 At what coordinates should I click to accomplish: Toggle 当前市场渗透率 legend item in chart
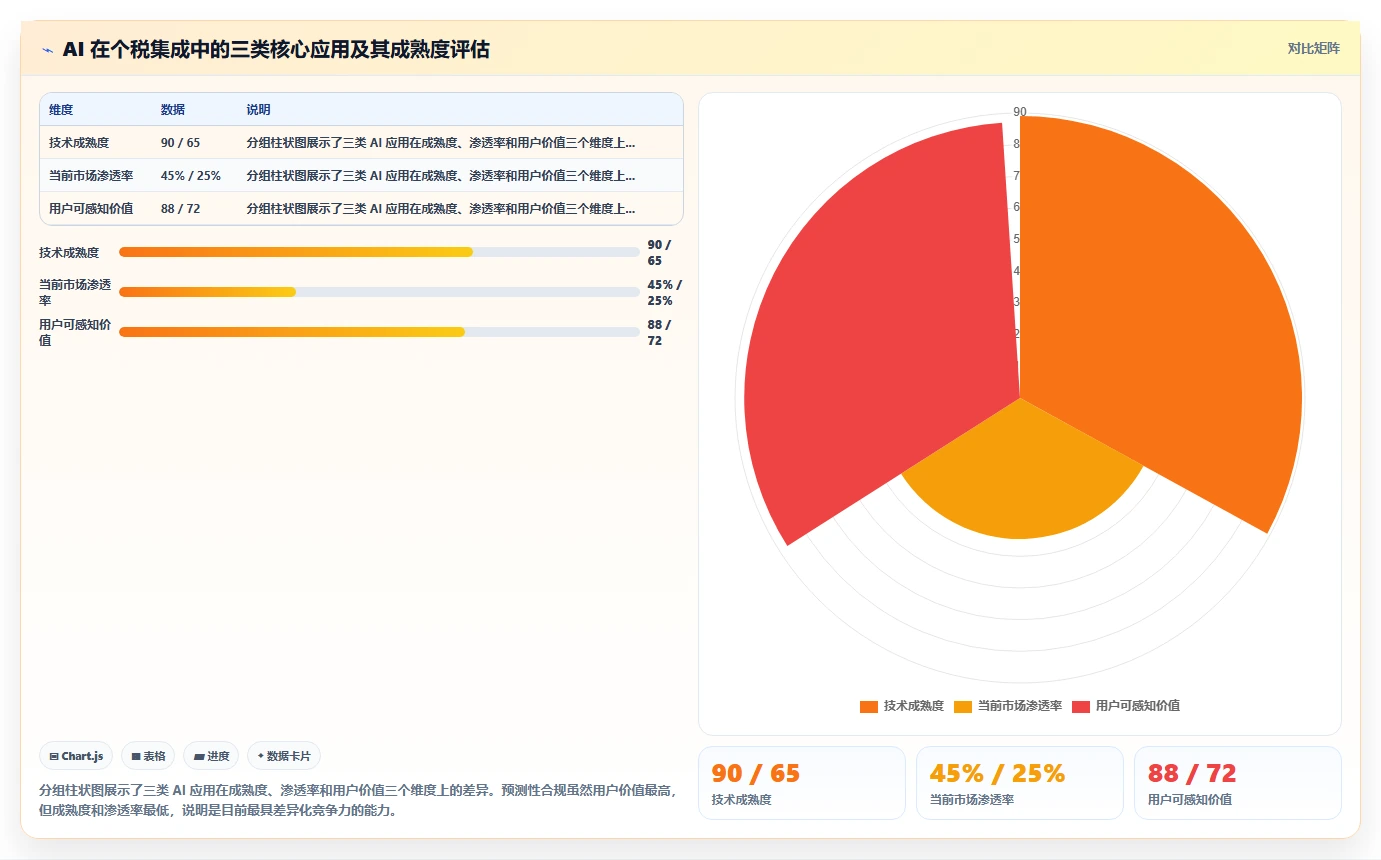(x=1007, y=706)
